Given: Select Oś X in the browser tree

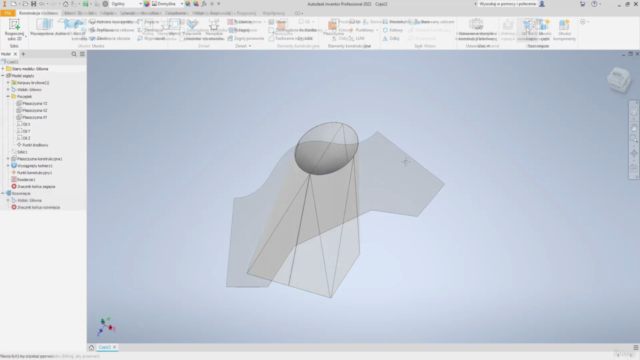Looking at the screenshot, I should tap(24, 124).
